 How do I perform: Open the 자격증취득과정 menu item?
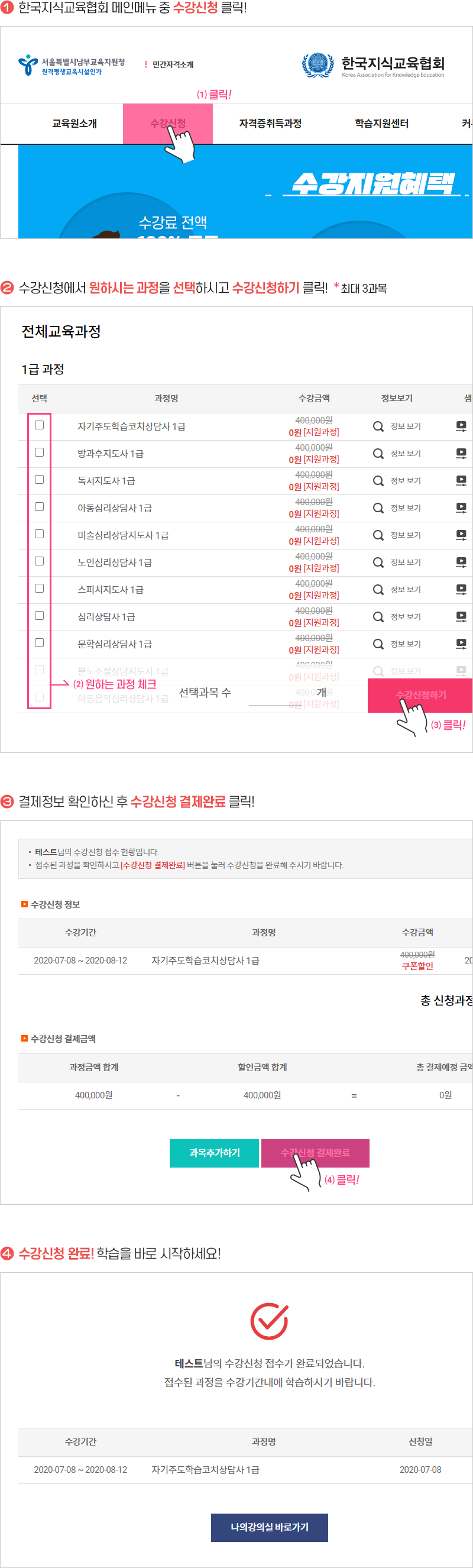click(270, 124)
